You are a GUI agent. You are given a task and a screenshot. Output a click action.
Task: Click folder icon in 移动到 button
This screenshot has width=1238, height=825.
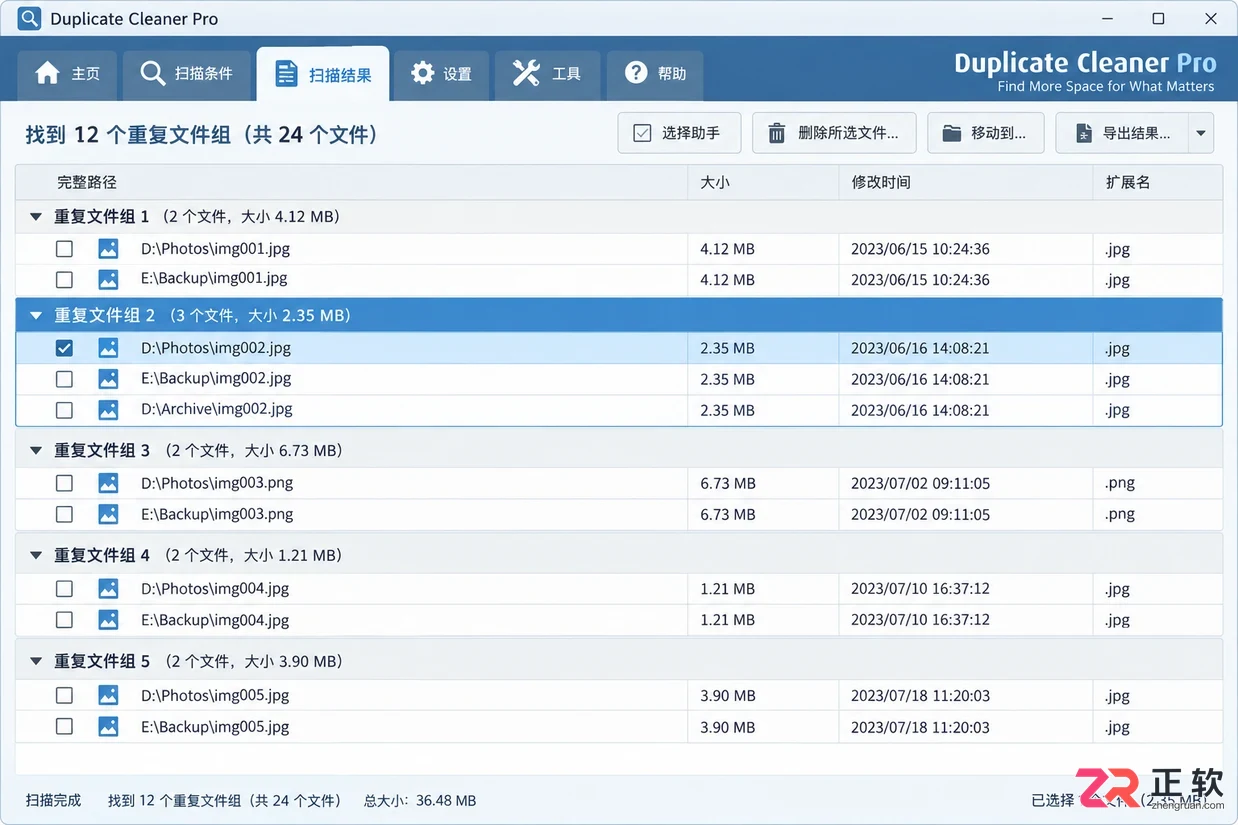pos(951,133)
